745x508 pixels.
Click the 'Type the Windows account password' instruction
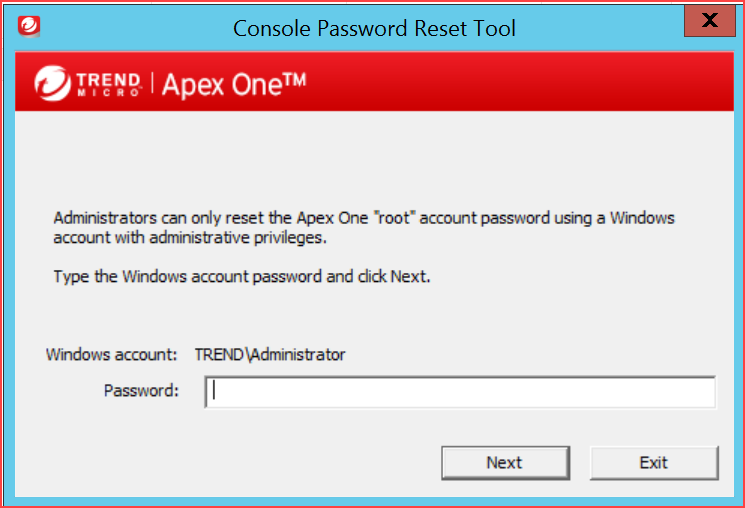click(241, 276)
